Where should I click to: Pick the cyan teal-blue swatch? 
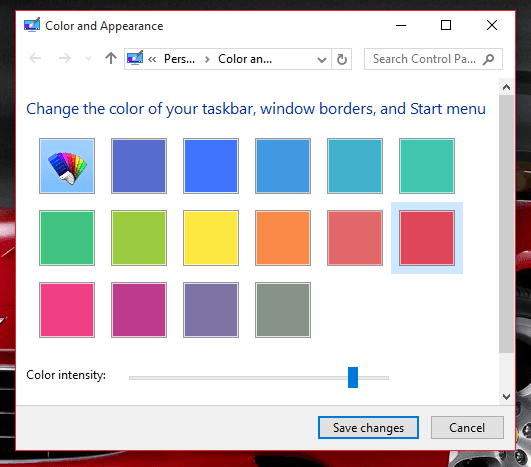pos(355,166)
